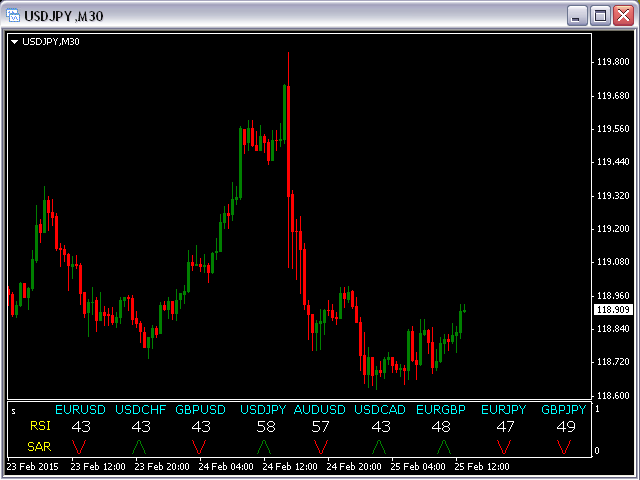640x480 pixels.
Task: Click the 25 Feb 04:00 time axis label
Action: (418, 467)
